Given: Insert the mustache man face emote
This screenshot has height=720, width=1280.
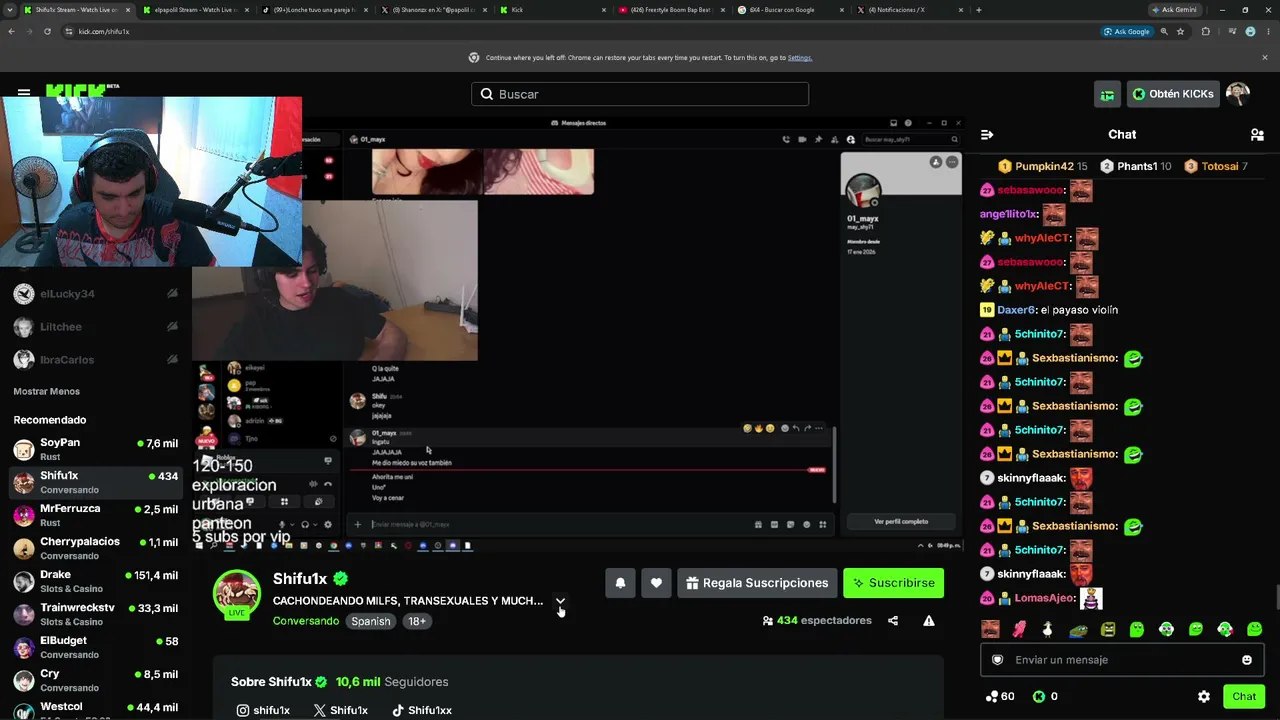Looking at the screenshot, I should pyautogui.click(x=990, y=629).
